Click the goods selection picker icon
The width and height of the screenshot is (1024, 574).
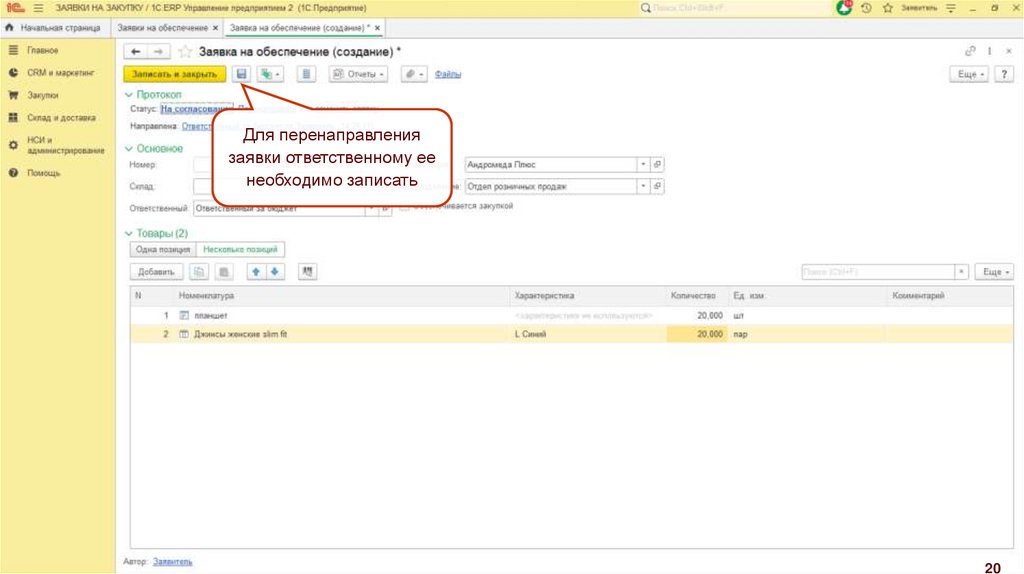307,272
